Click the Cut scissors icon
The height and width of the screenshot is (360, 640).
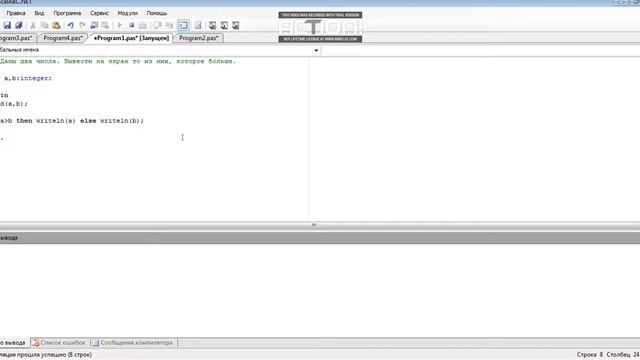coord(33,25)
